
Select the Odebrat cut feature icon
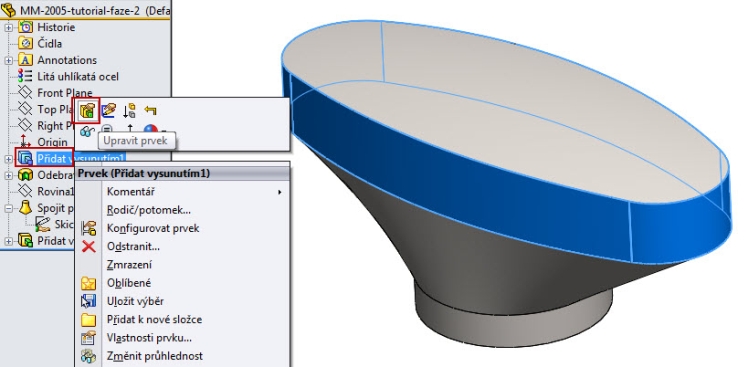click(x=25, y=175)
